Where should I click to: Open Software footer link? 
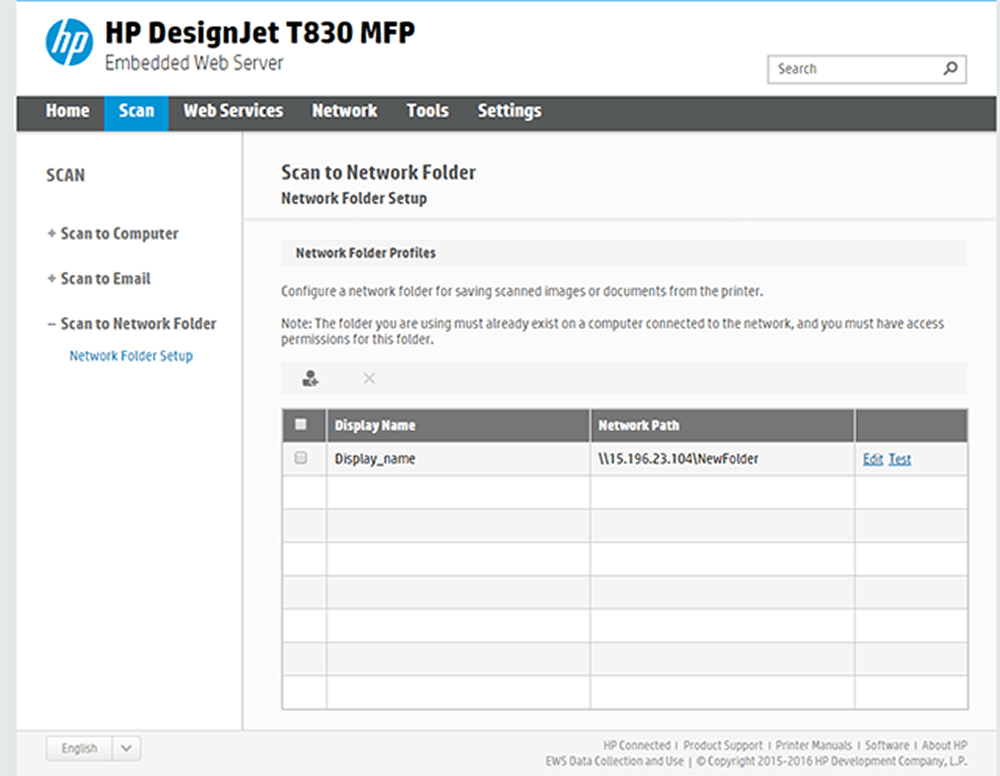(886, 745)
